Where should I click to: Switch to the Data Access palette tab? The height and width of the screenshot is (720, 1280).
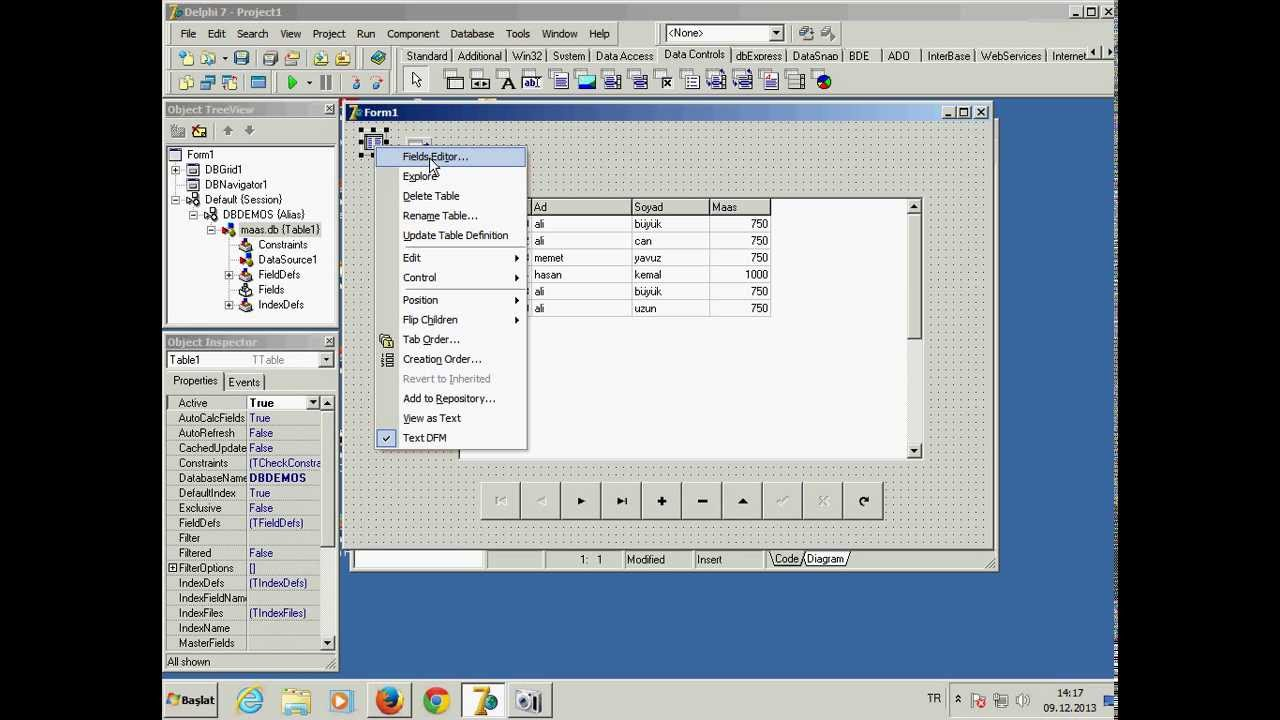(x=623, y=56)
